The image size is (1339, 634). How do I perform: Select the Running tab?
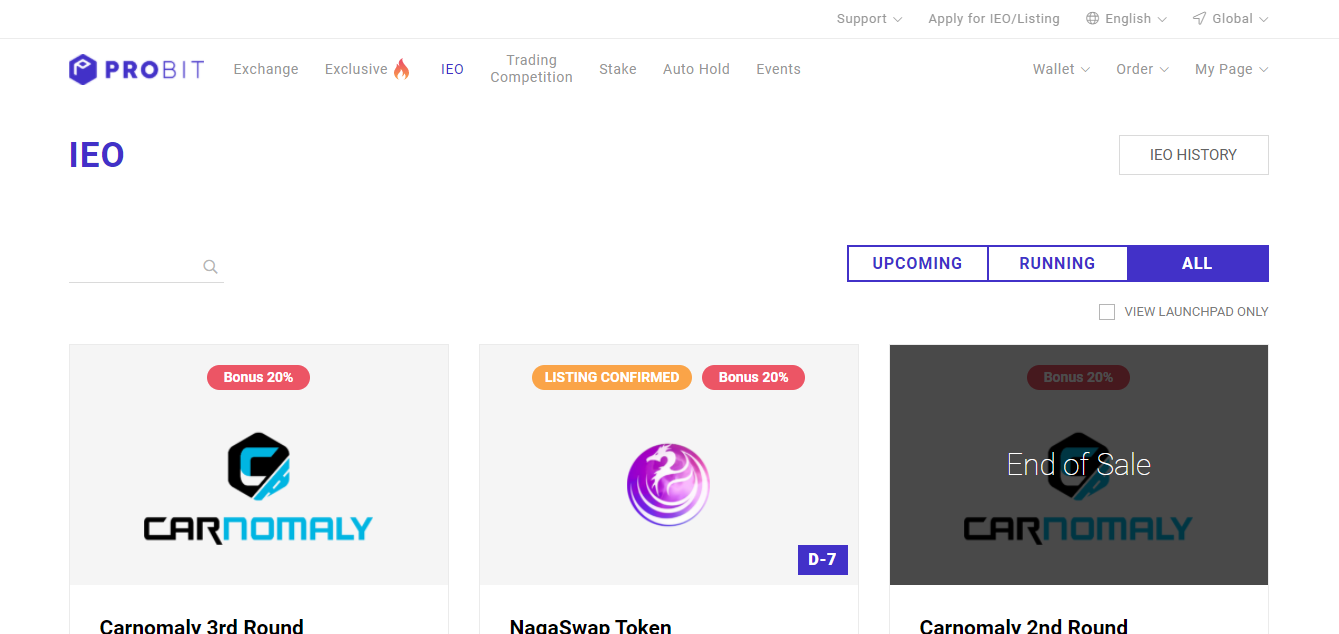(1057, 264)
